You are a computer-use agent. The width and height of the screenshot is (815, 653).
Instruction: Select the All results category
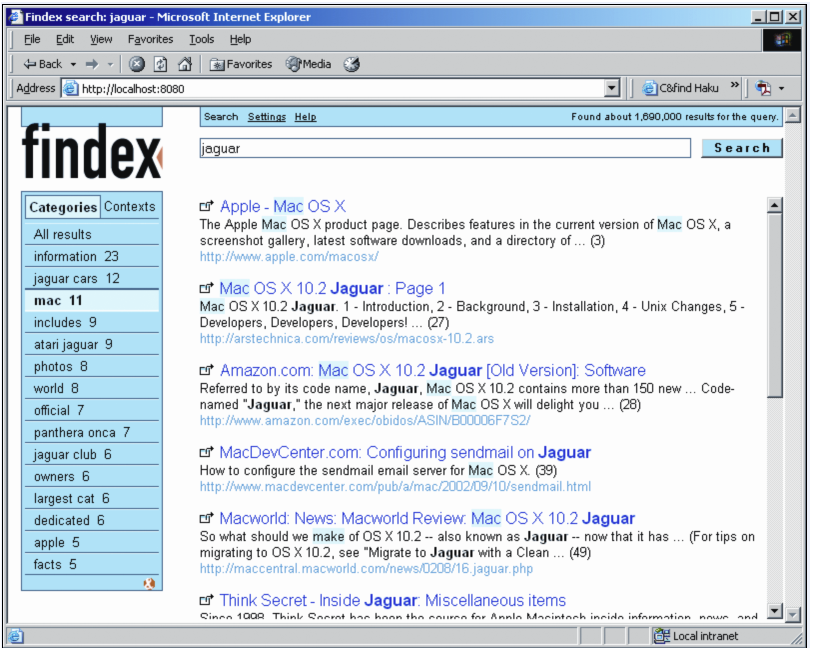click(91, 234)
